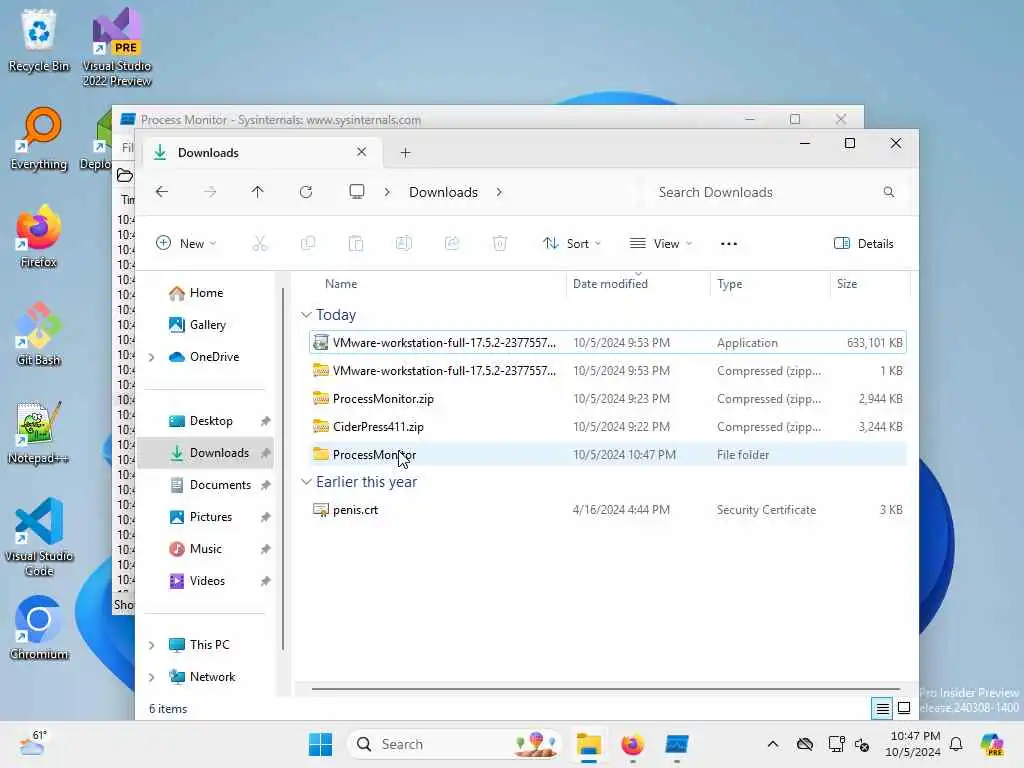The height and width of the screenshot is (768, 1024).
Task: Close the Downloads tab
Action: (x=361, y=152)
